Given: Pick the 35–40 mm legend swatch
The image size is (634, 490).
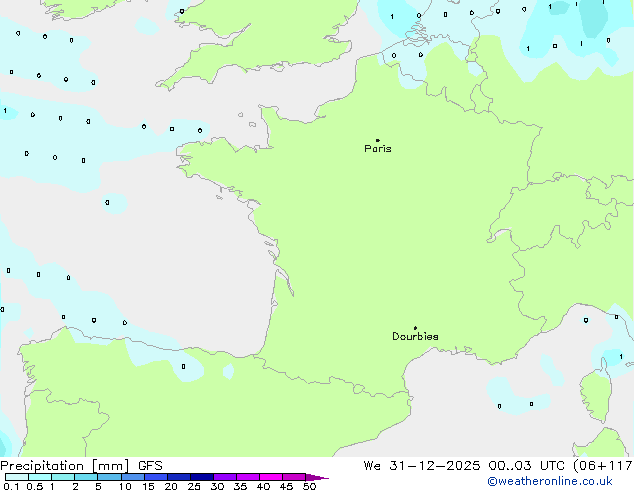Looking at the screenshot, I should pyautogui.click(x=247, y=477).
